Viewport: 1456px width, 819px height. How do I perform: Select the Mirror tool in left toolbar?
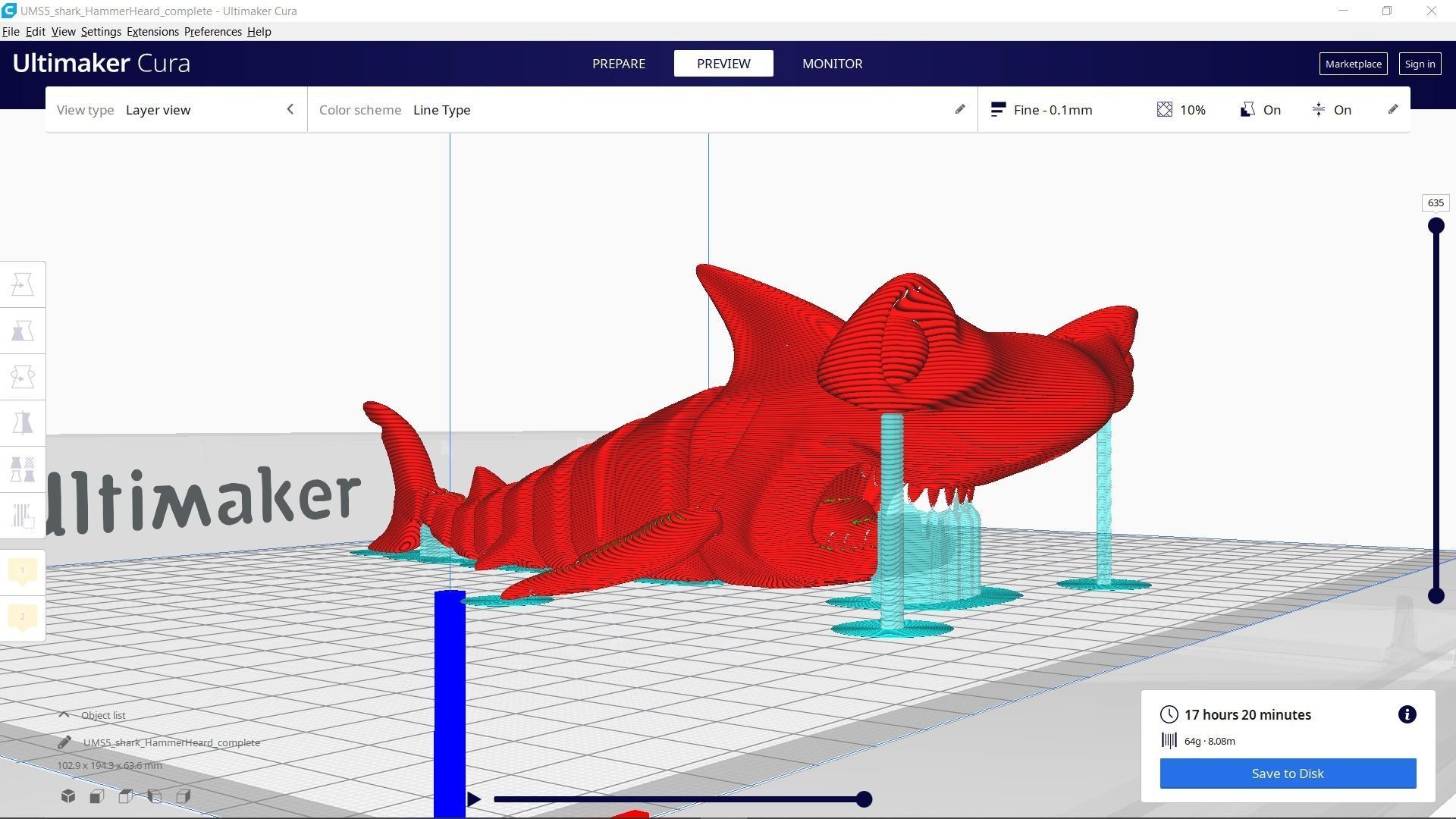[23, 423]
